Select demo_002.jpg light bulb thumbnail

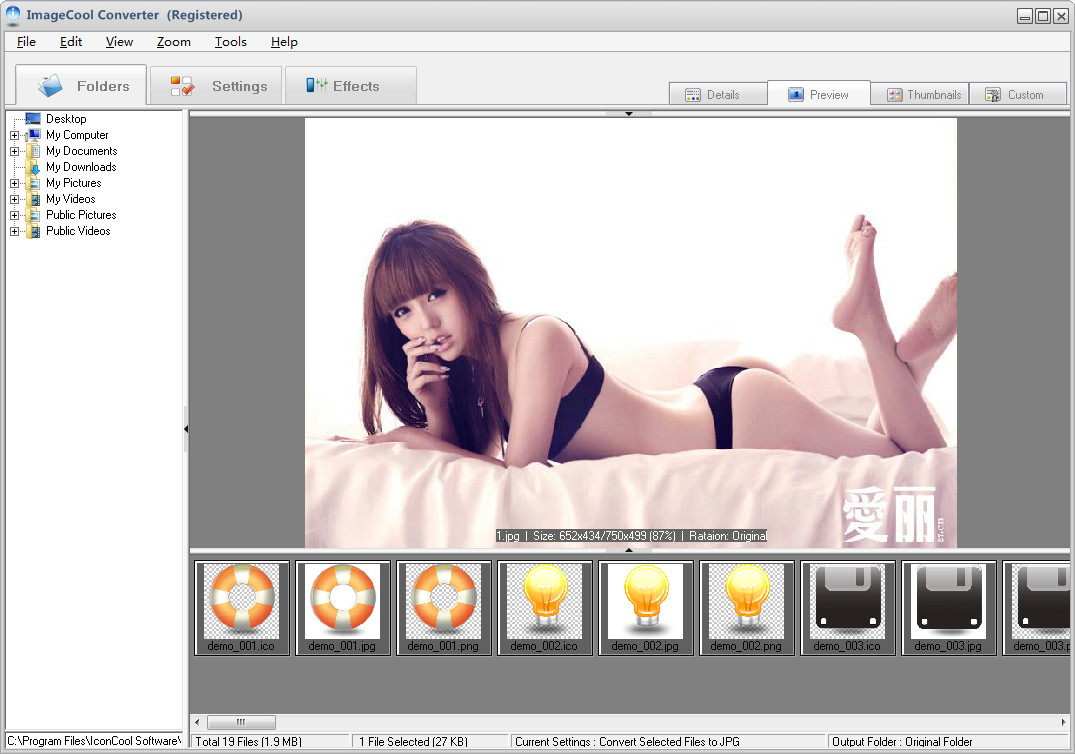click(x=645, y=607)
